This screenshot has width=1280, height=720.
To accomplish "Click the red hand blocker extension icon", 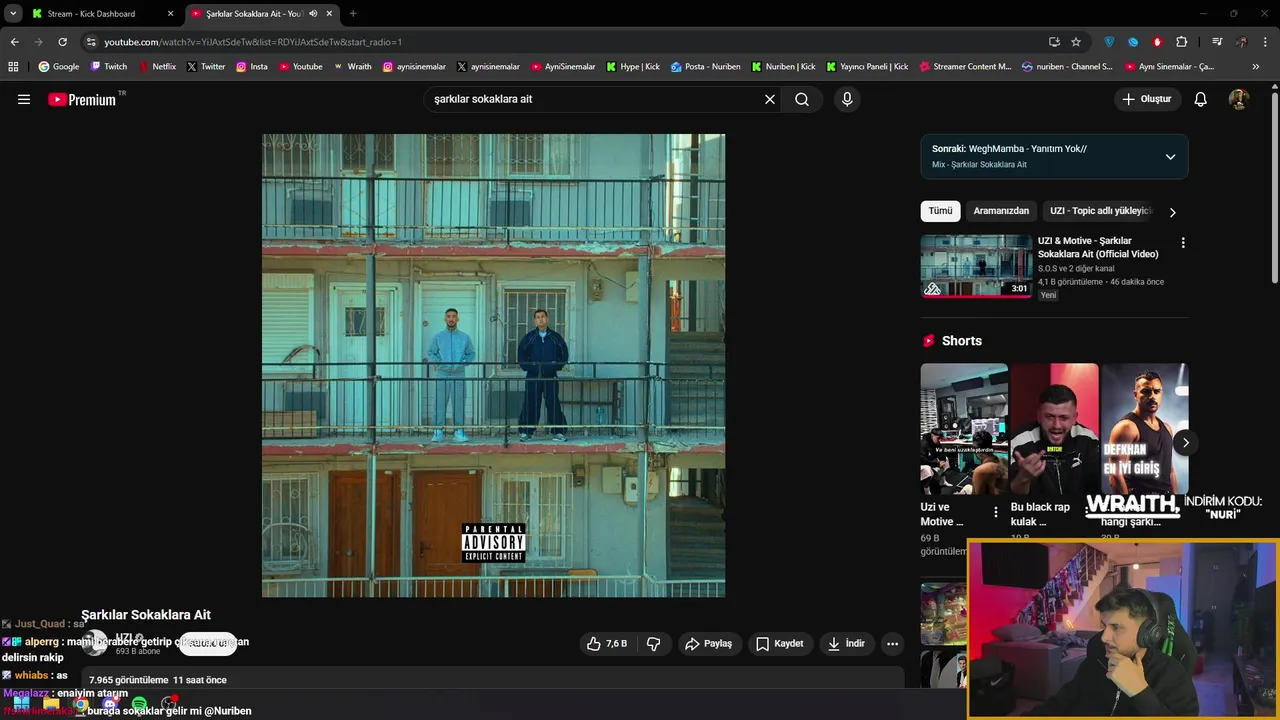I will click(x=1158, y=42).
